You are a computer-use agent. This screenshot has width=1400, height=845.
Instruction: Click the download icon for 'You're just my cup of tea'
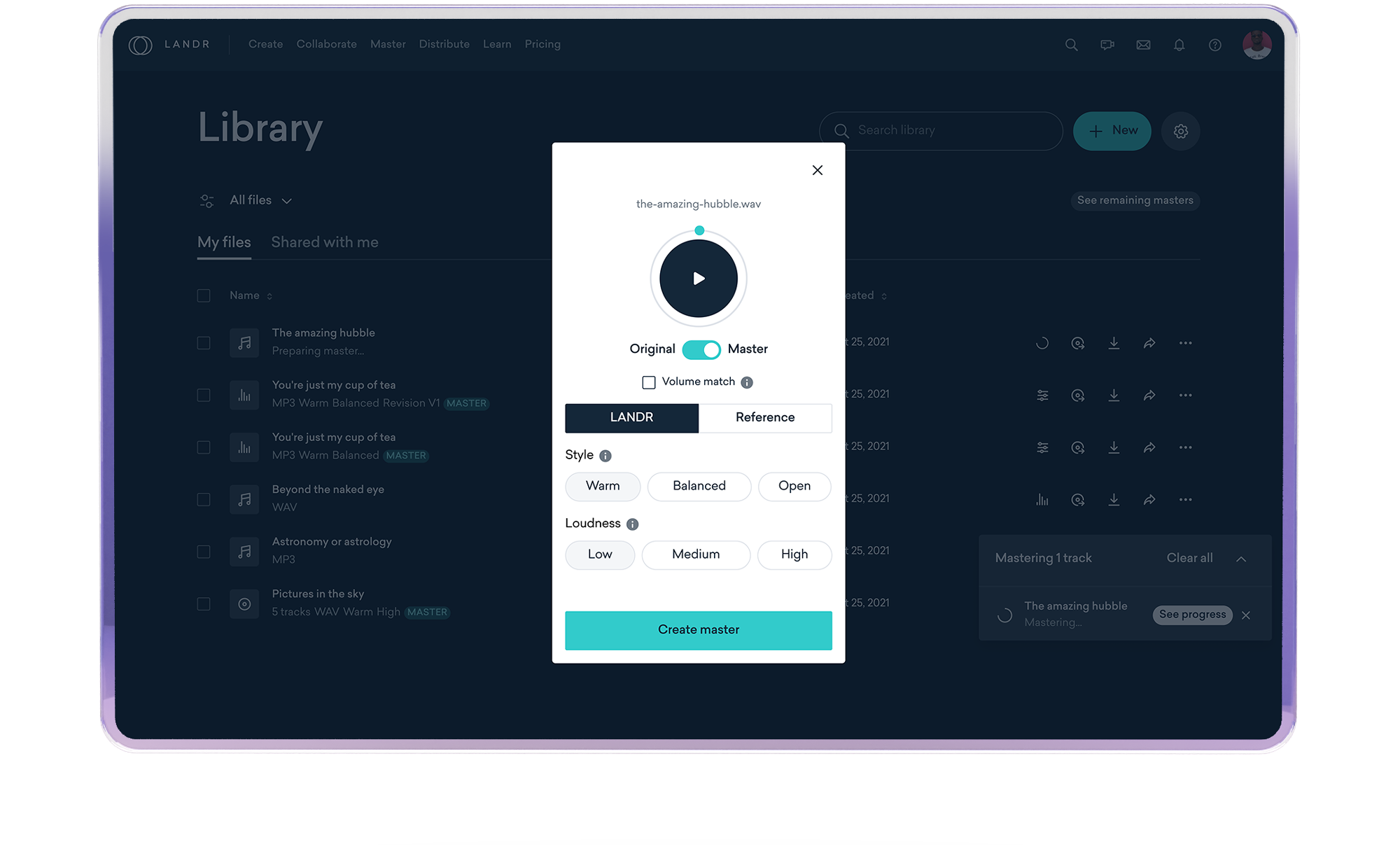tap(1114, 394)
